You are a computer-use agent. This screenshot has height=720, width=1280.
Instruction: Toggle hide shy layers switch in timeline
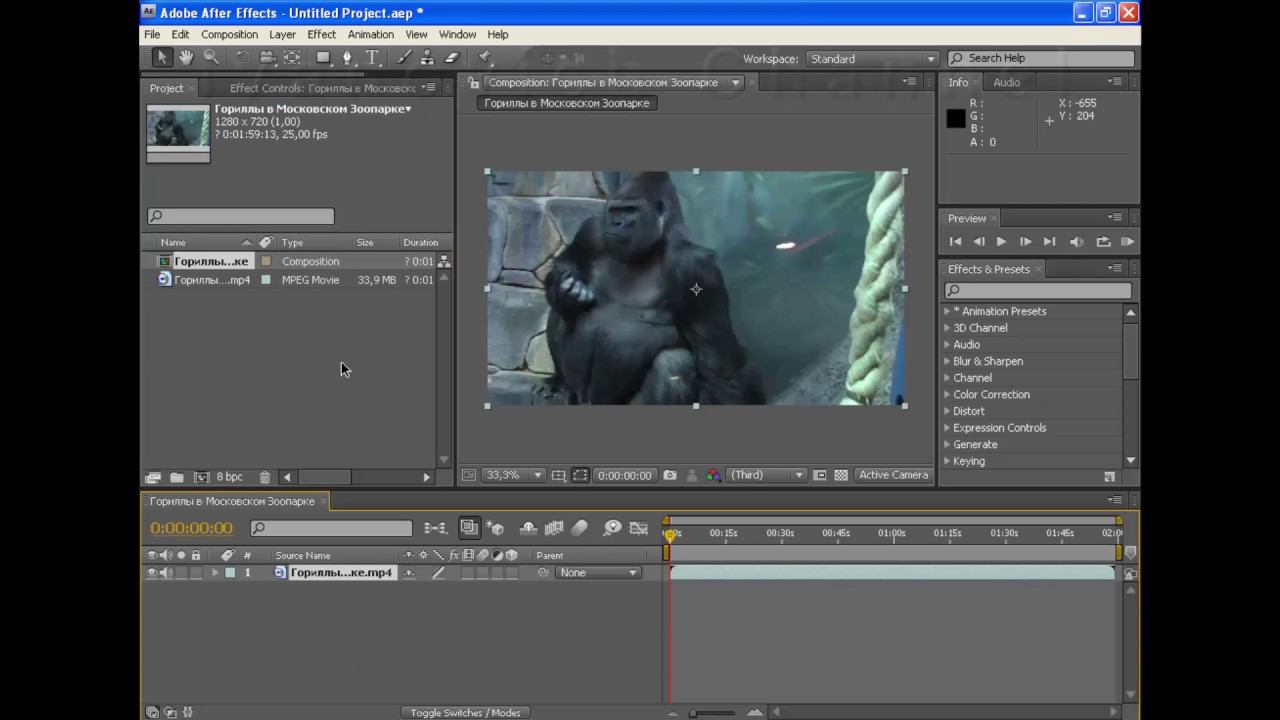(x=528, y=528)
